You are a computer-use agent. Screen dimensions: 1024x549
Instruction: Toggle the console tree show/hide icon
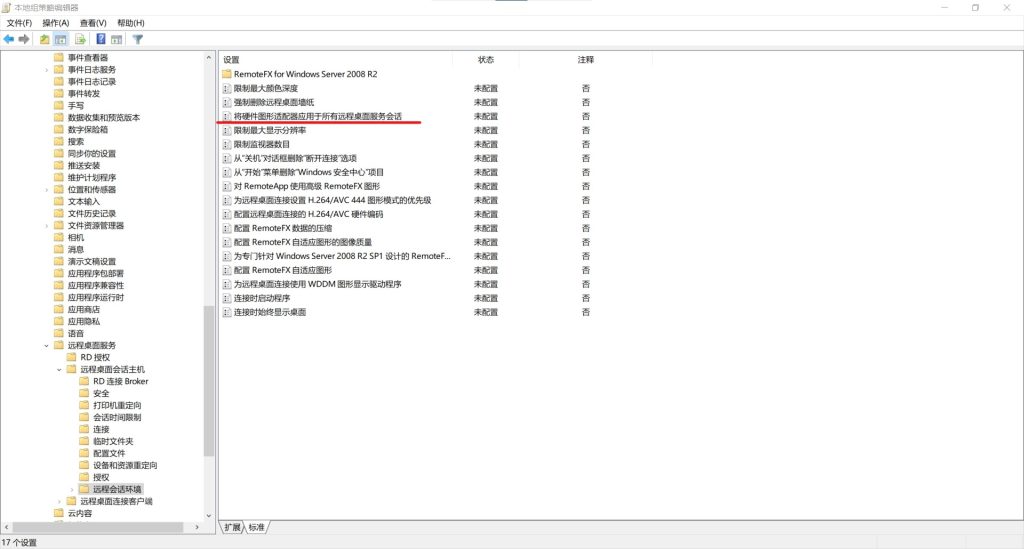point(61,39)
